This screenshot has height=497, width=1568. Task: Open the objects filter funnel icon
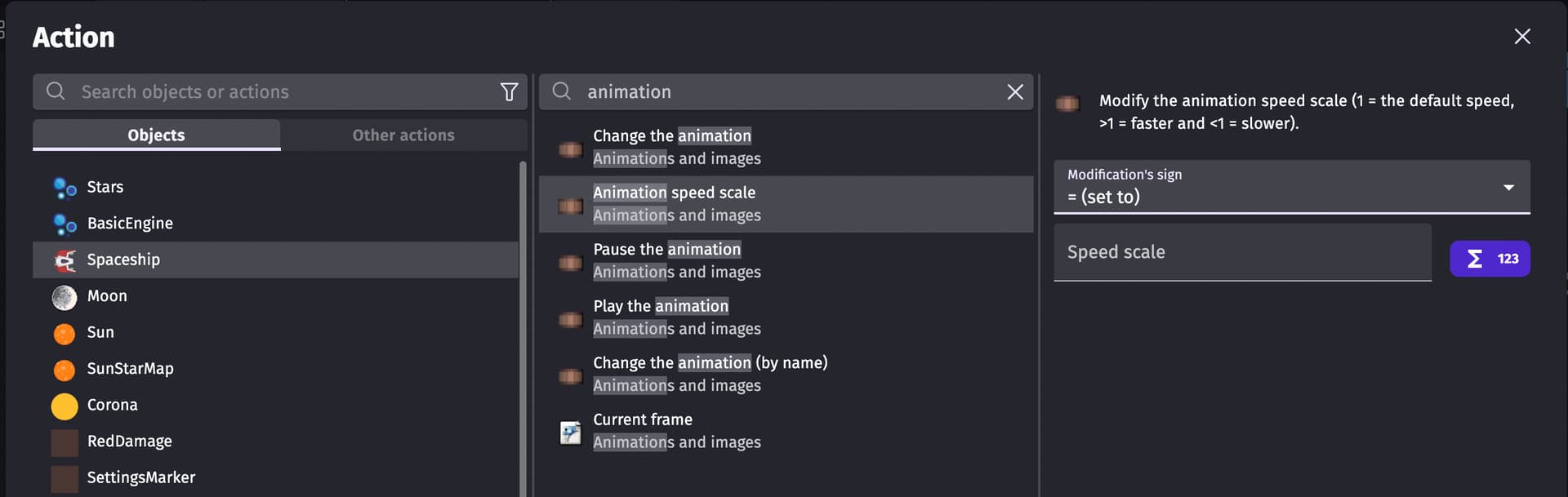click(x=509, y=92)
